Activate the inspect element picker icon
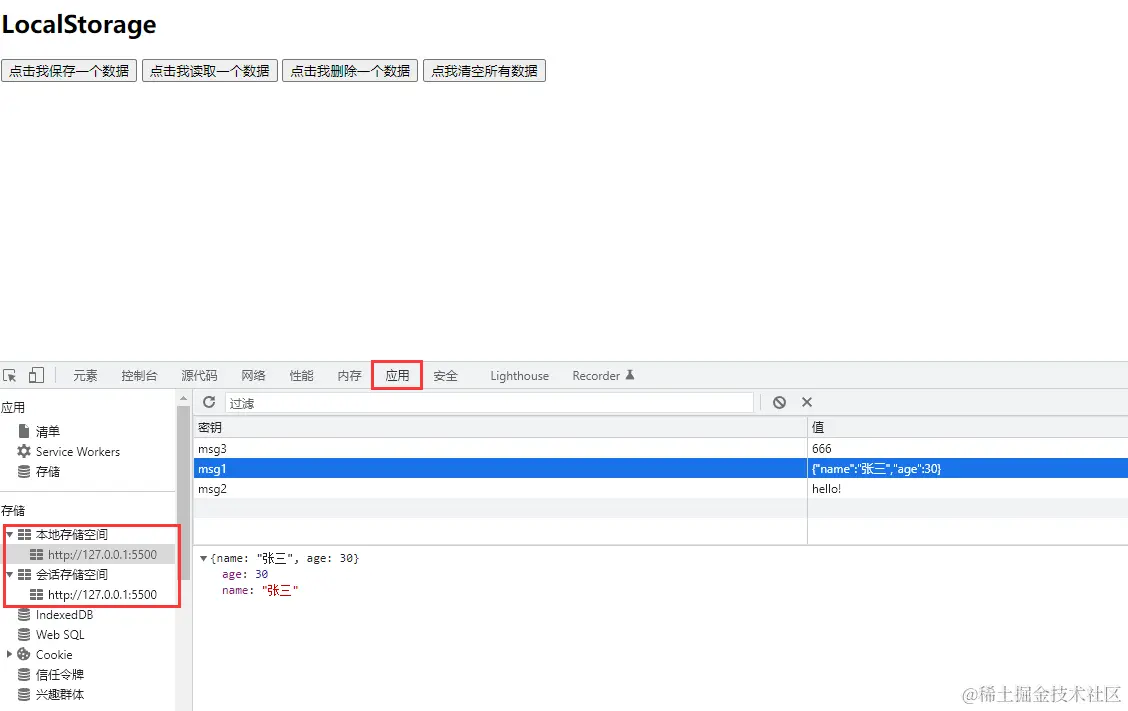Viewport: 1128px width, 711px height. 9,376
